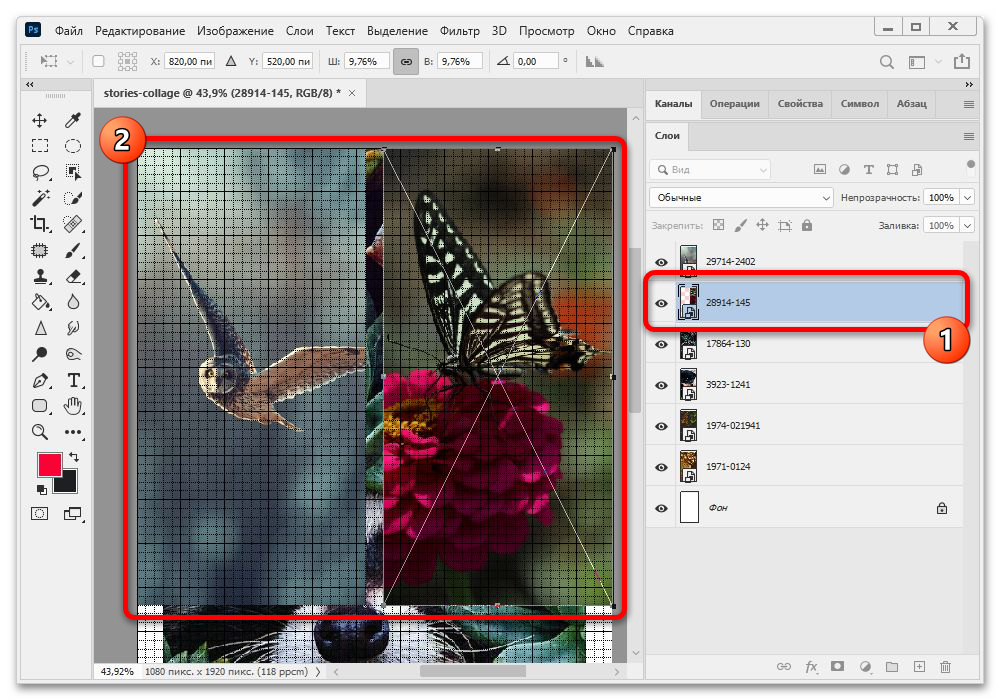This screenshot has width=1000, height=700.
Task: Switch to the Свойства tab
Action: coord(800,104)
